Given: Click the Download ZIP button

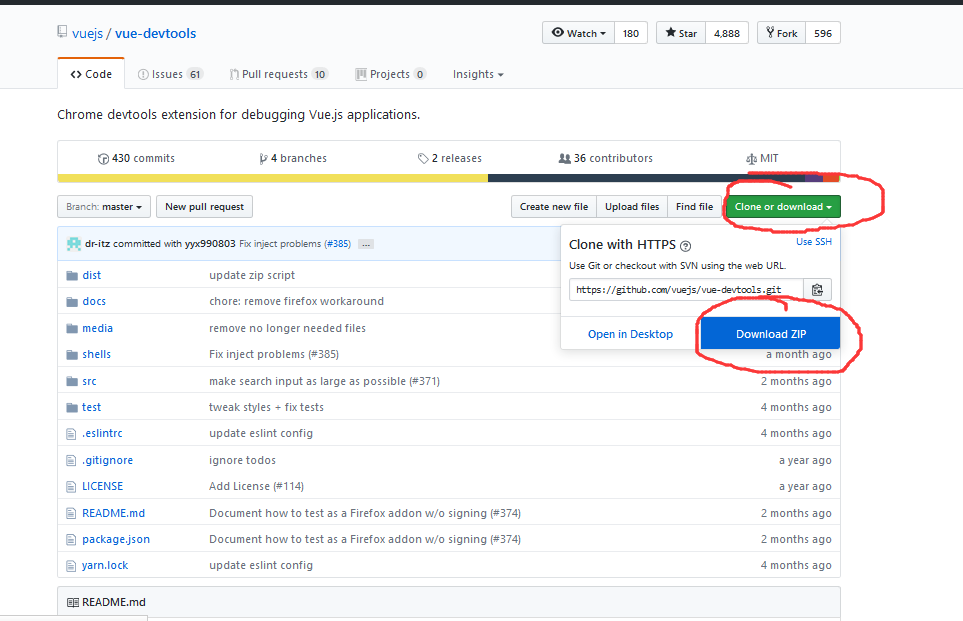Looking at the screenshot, I should [x=770, y=334].
